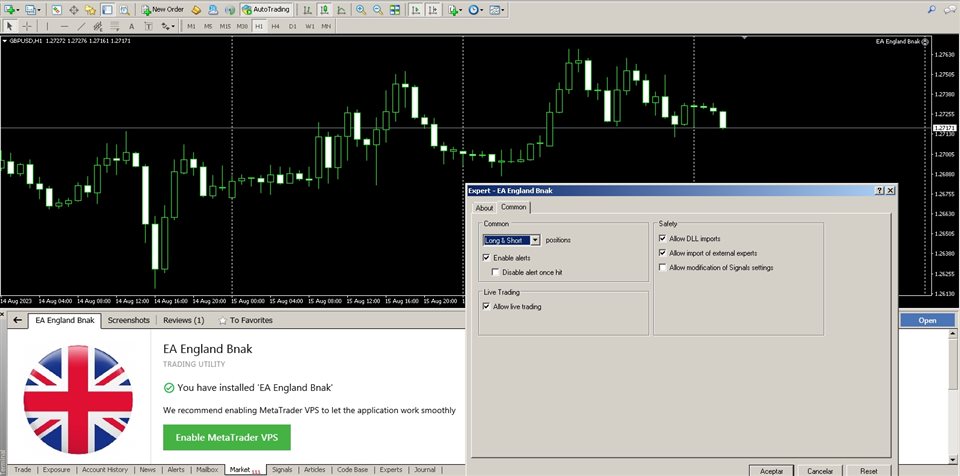The image size is (960, 476).
Task: Click the blue Open button
Action: 927,320
